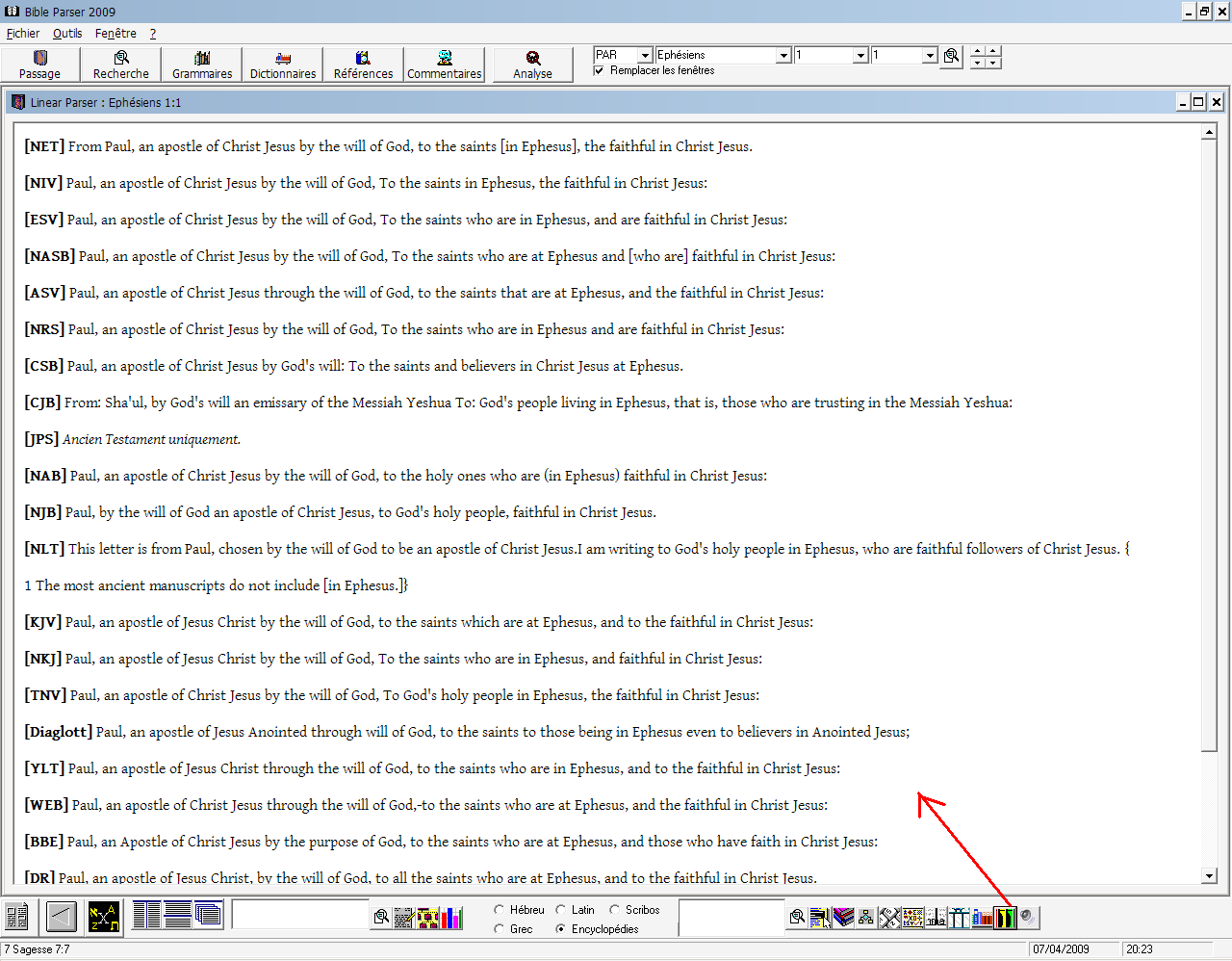Cascade the open windows
This screenshot has width=1232, height=961.
[208, 914]
